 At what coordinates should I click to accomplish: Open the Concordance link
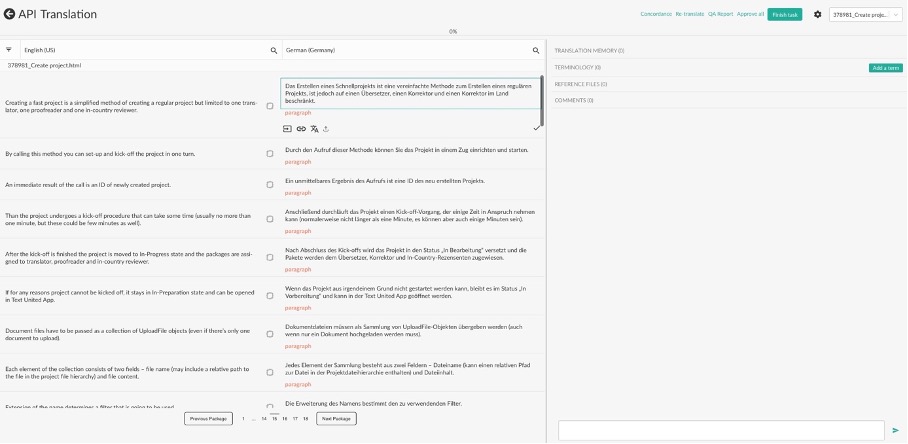(x=656, y=14)
